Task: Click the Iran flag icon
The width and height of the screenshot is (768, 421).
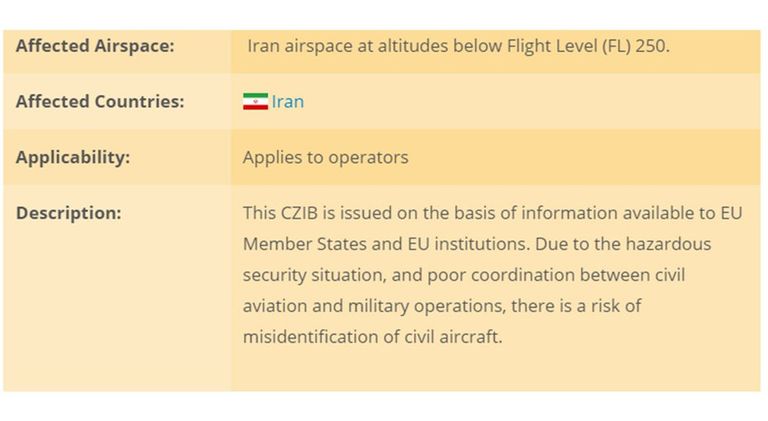Action: [255, 101]
